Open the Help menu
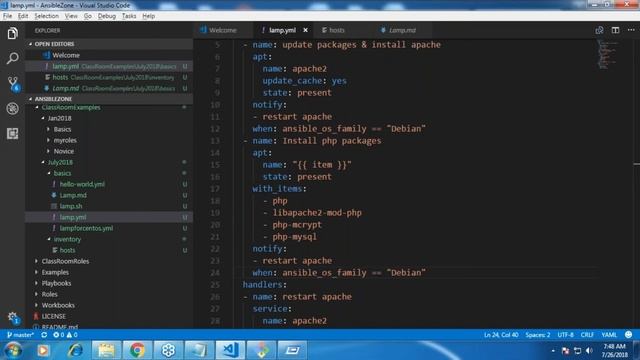 click(149, 16)
